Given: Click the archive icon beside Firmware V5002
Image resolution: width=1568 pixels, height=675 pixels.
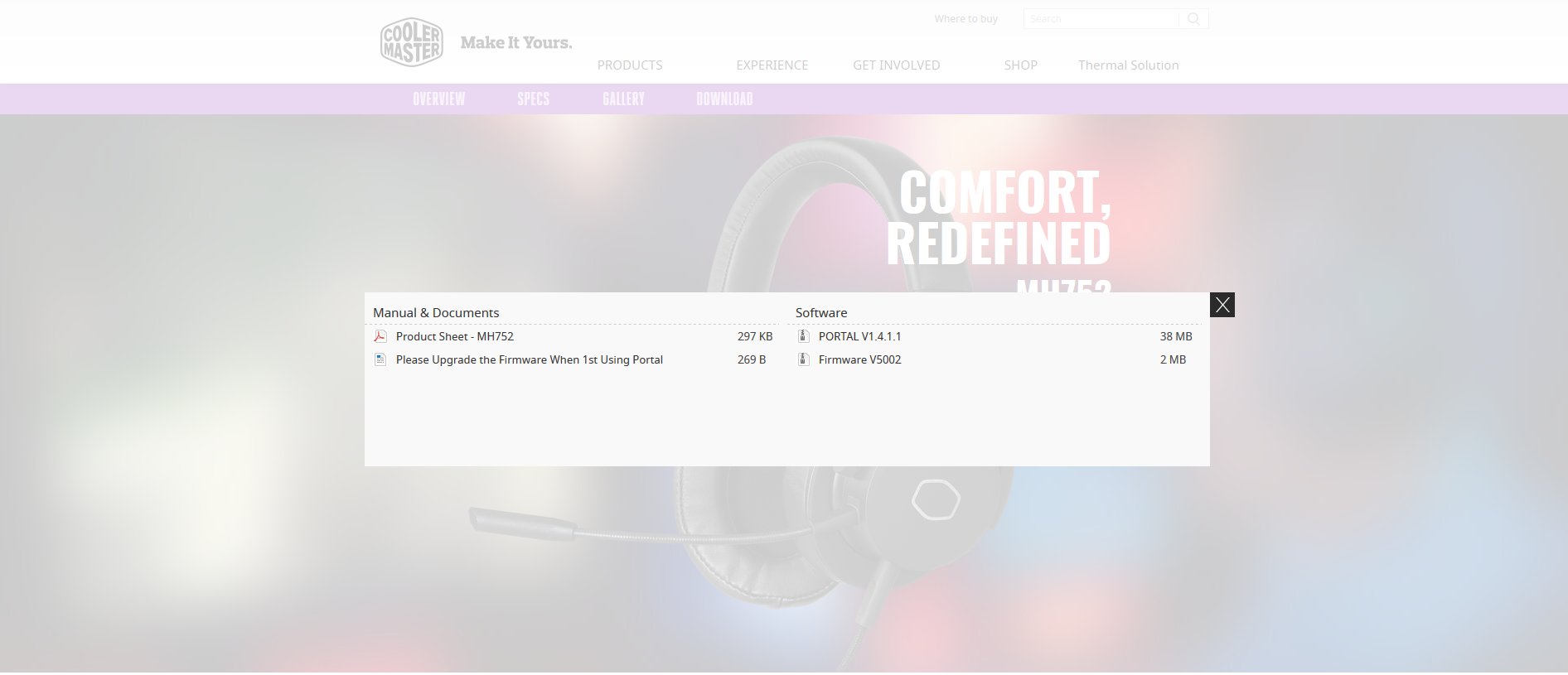Looking at the screenshot, I should point(803,359).
